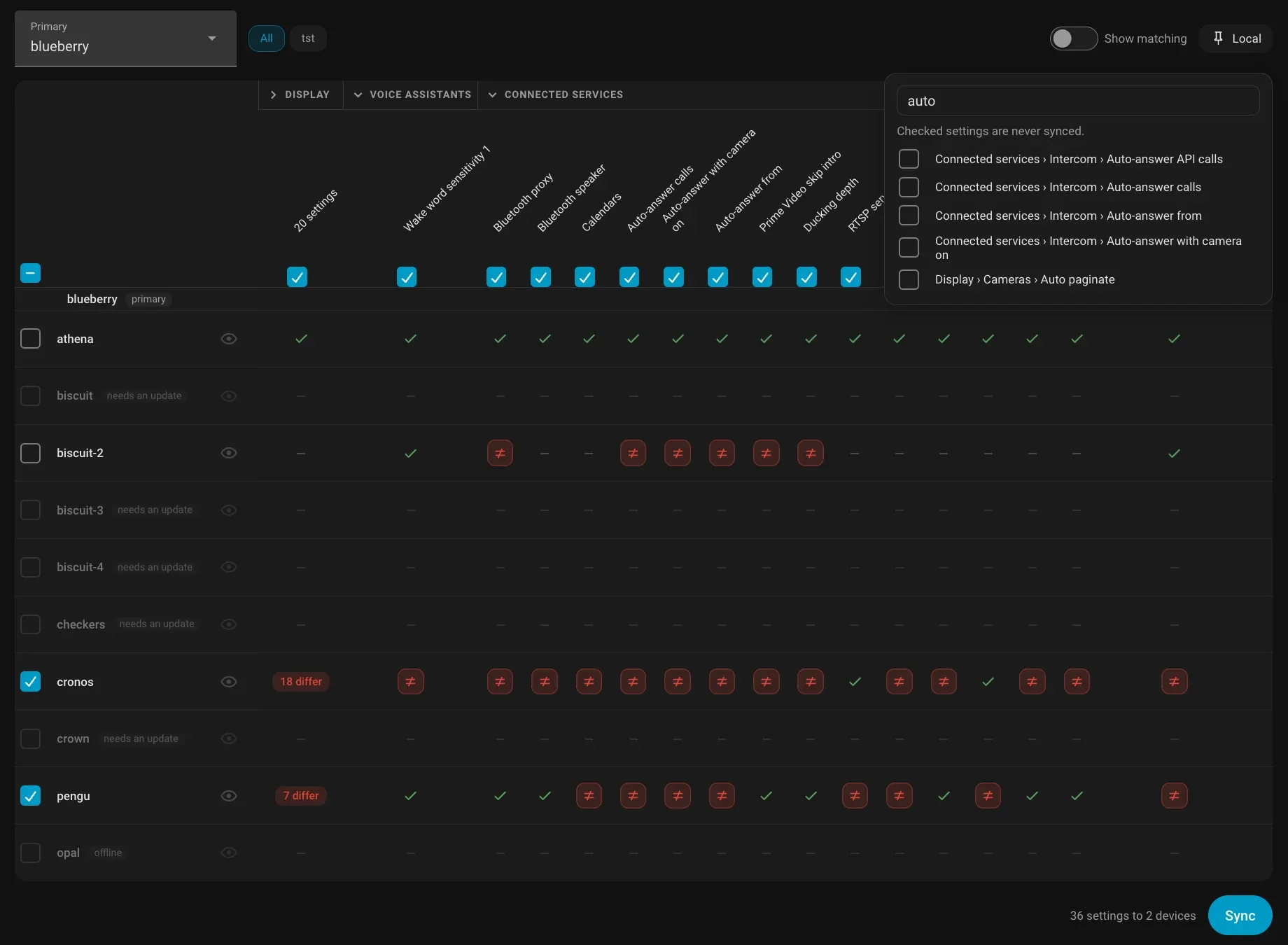Uncheck the Auto-answer calls column checkbox
Image resolution: width=1288 pixels, height=945 pixels.
pyautogui.click(x=629, y=277)
